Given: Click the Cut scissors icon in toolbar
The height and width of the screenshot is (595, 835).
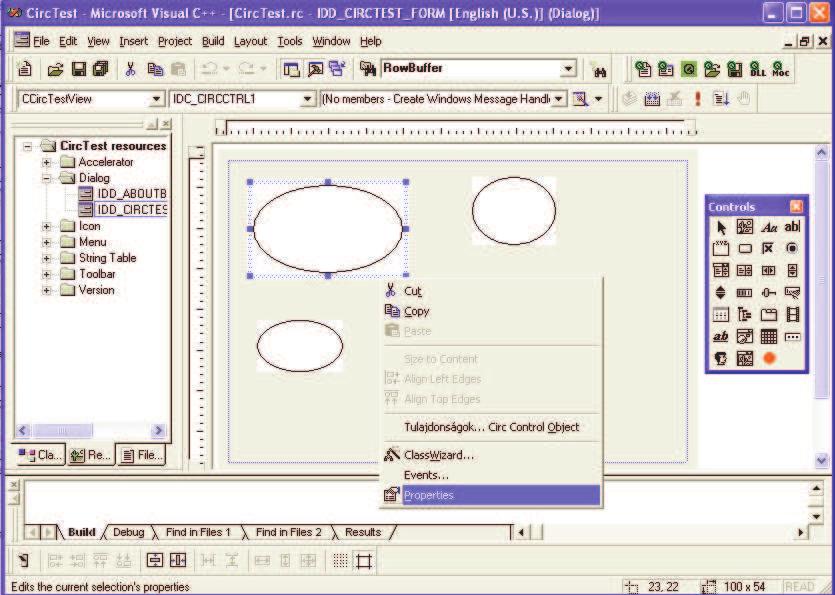Looking at the screenshot, I should [130, 69].
